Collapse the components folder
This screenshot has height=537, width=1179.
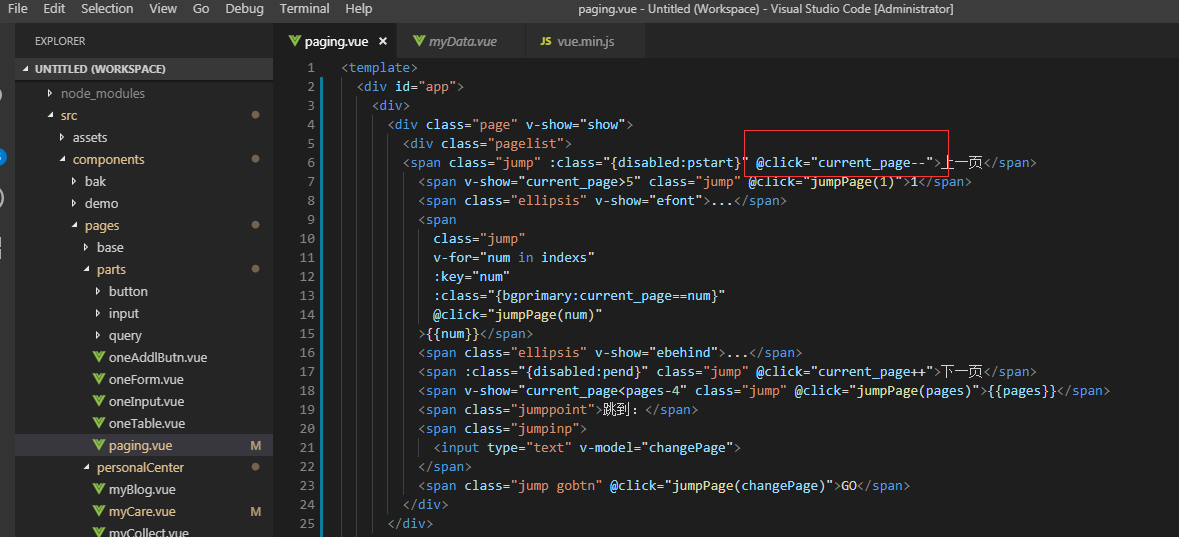(x=62, y=159)
